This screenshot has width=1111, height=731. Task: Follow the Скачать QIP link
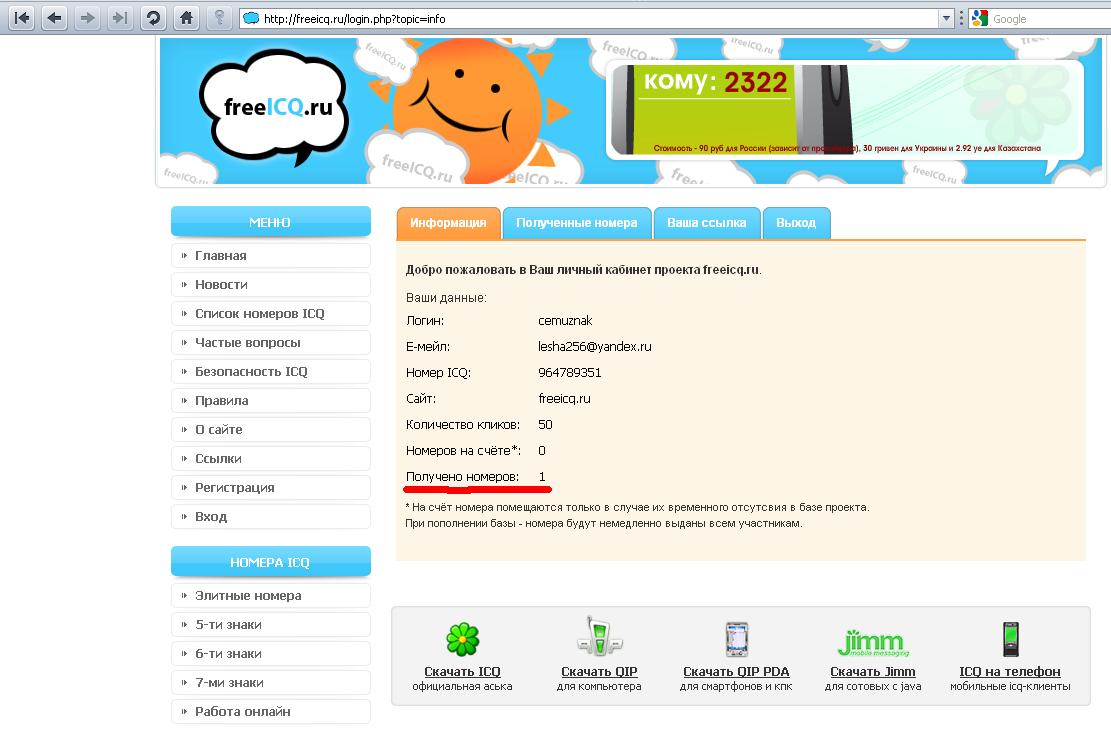click(599, 672)
